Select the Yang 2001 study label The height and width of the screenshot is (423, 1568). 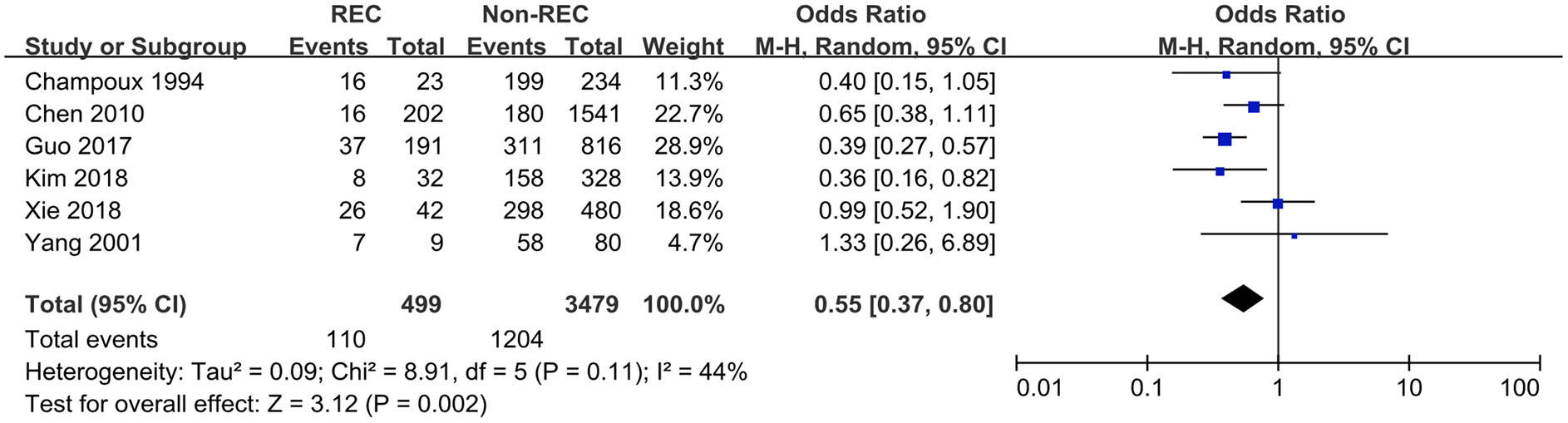coord(83,243)
